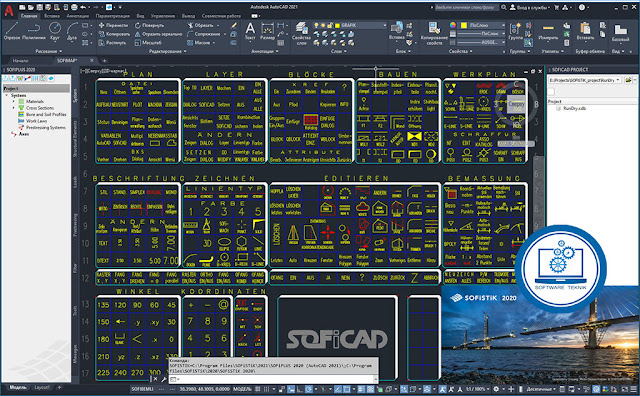The image size is (640, 396).
Task: Expand the Редактирование panel dropdown
Action: point(167,51)
